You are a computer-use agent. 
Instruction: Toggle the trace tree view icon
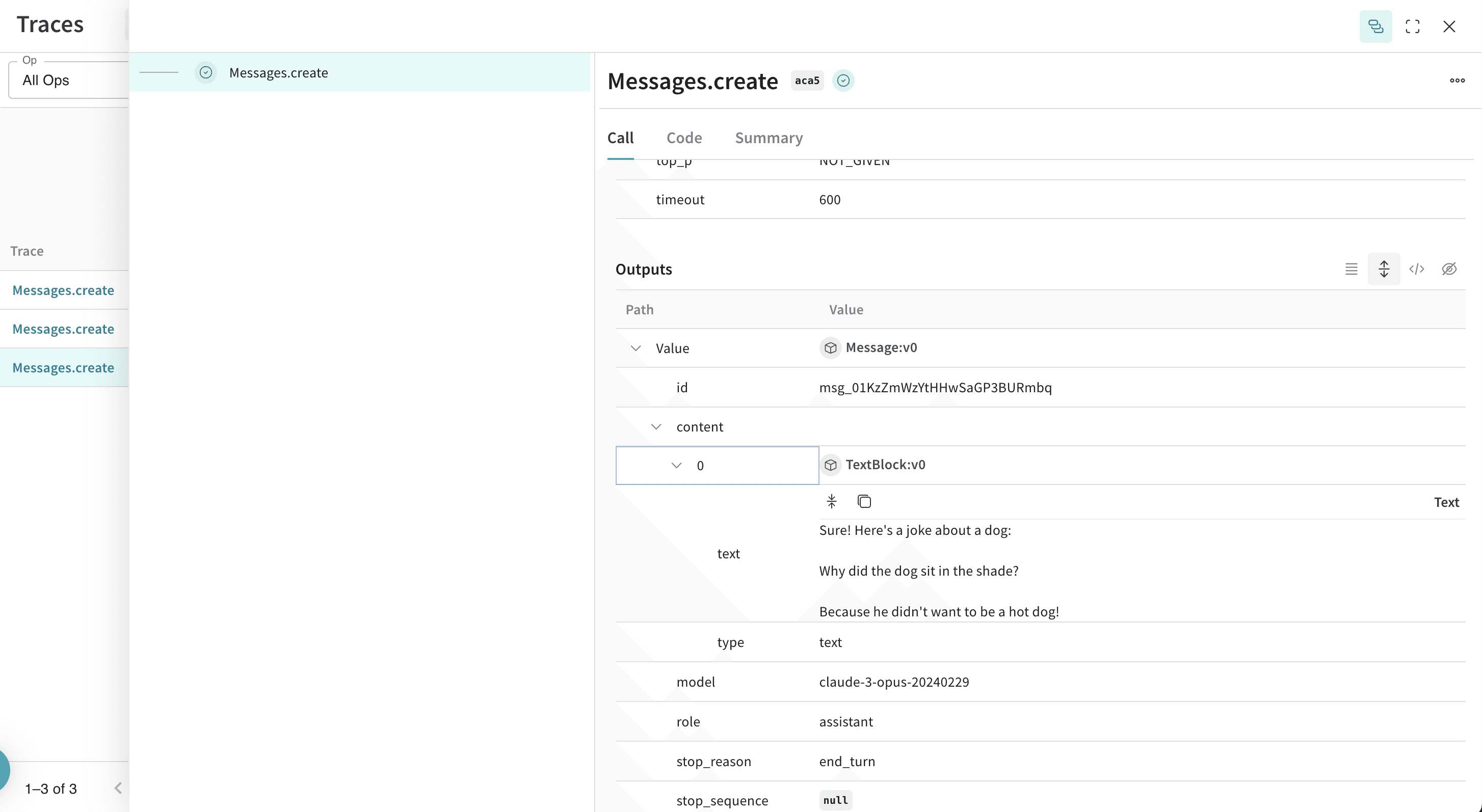(1375, 26)
